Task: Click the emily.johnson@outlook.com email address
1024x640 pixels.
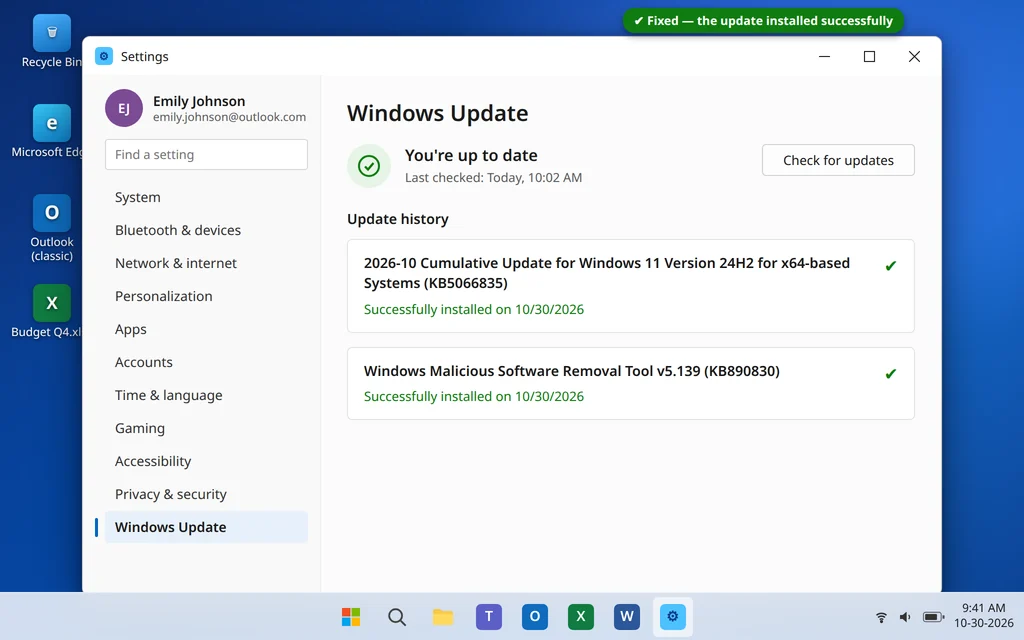Action: click(x=229, y=117)
